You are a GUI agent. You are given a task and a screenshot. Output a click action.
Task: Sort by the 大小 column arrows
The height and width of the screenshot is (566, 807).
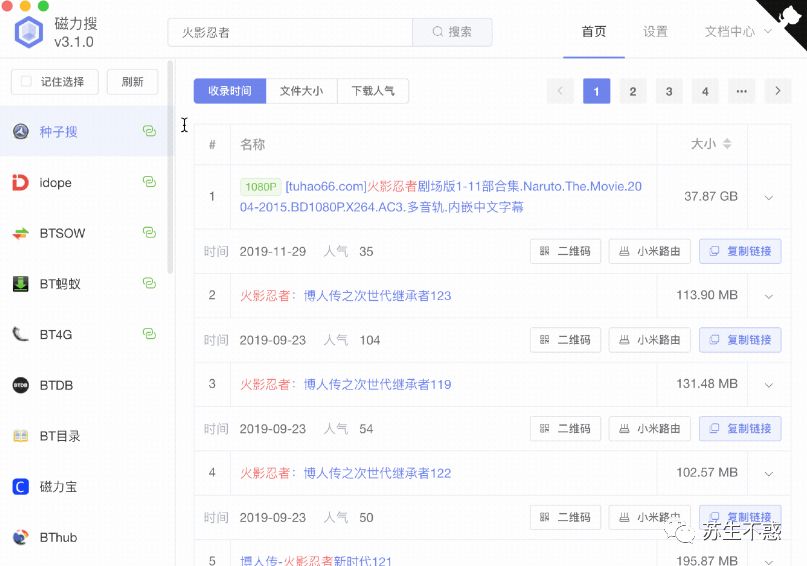[x=727, y=144]
